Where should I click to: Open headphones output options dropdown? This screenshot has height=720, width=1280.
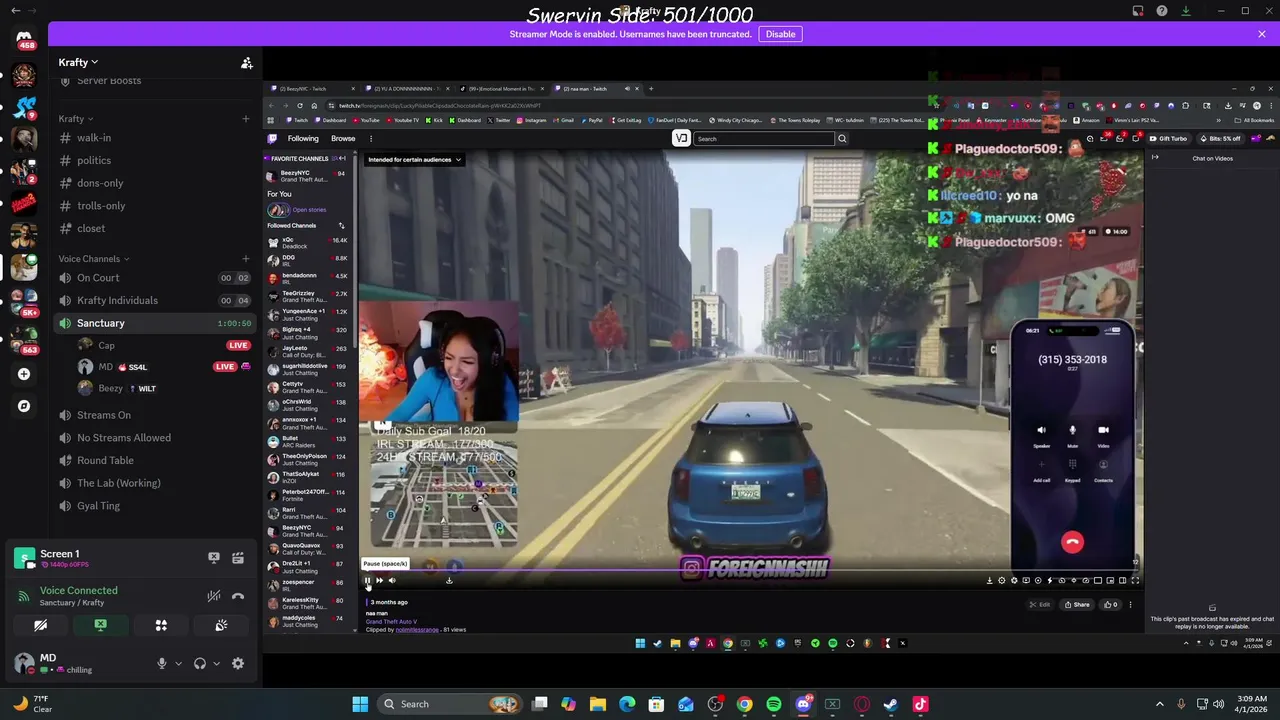(x=216, y=663)
